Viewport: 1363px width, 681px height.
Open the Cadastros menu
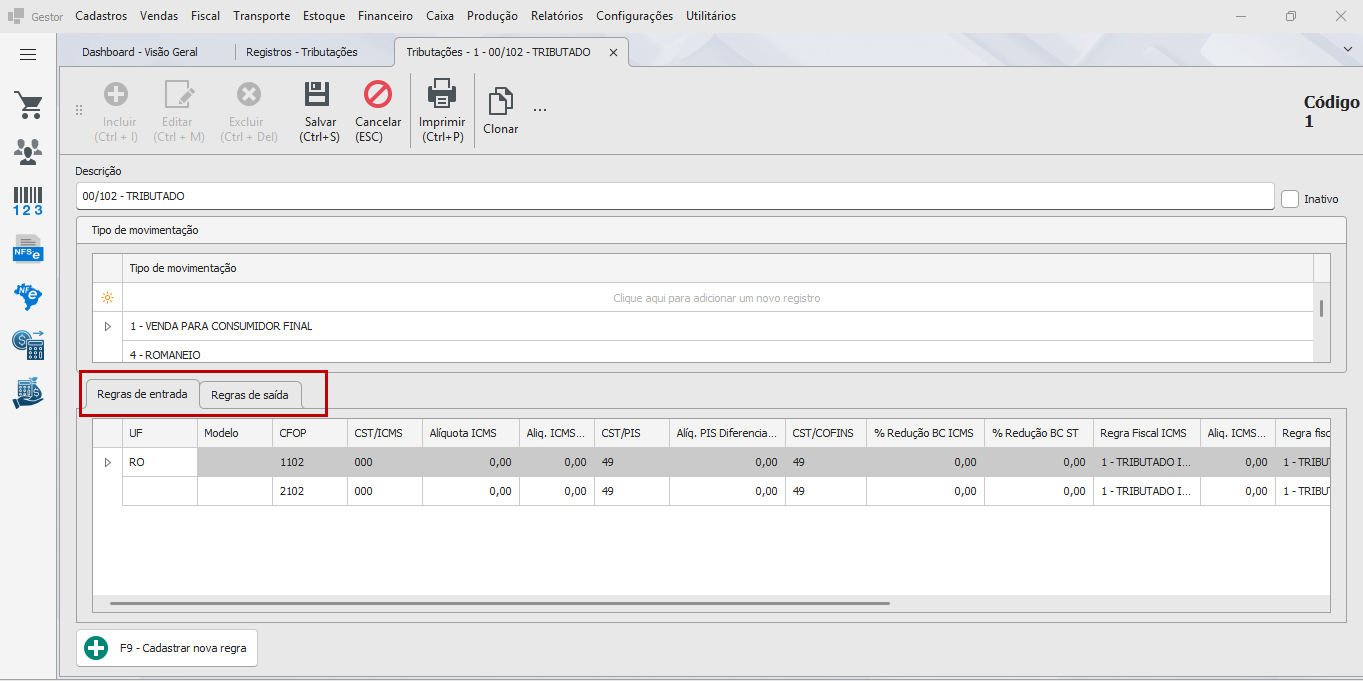pyautogui.click(x=101, y=16)
